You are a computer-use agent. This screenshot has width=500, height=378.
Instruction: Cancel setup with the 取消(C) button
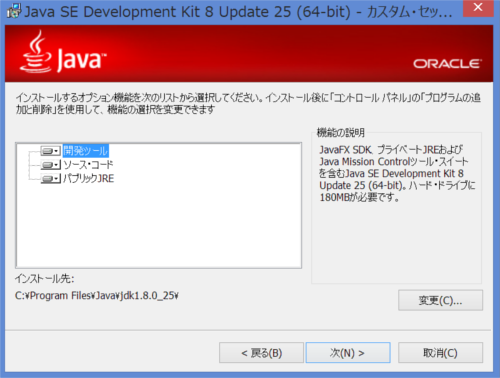440,353
